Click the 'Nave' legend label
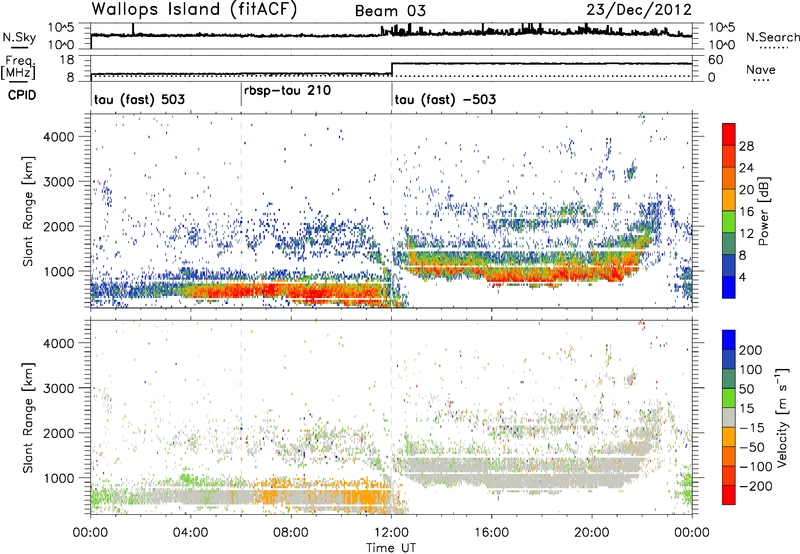 (760, 69)
